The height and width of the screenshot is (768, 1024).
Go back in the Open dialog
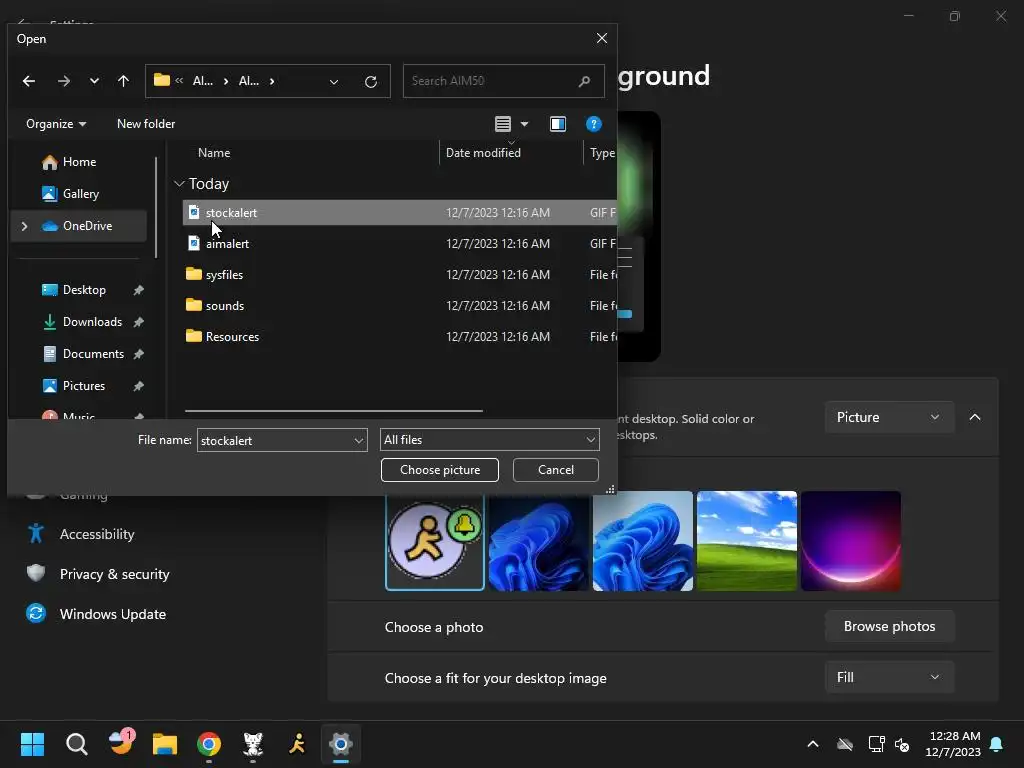tap(29, 81)
